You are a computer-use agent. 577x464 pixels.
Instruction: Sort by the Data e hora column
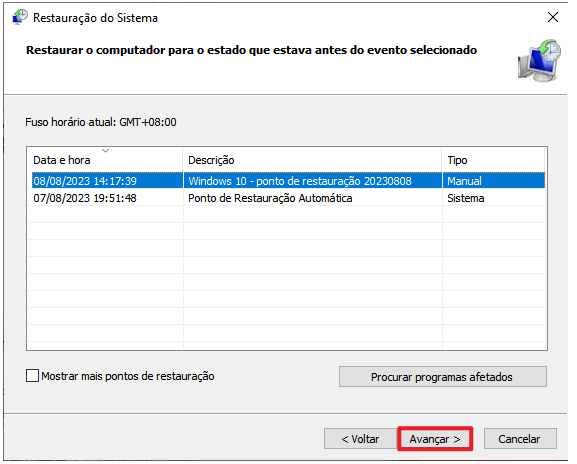(x=105, y=160)
